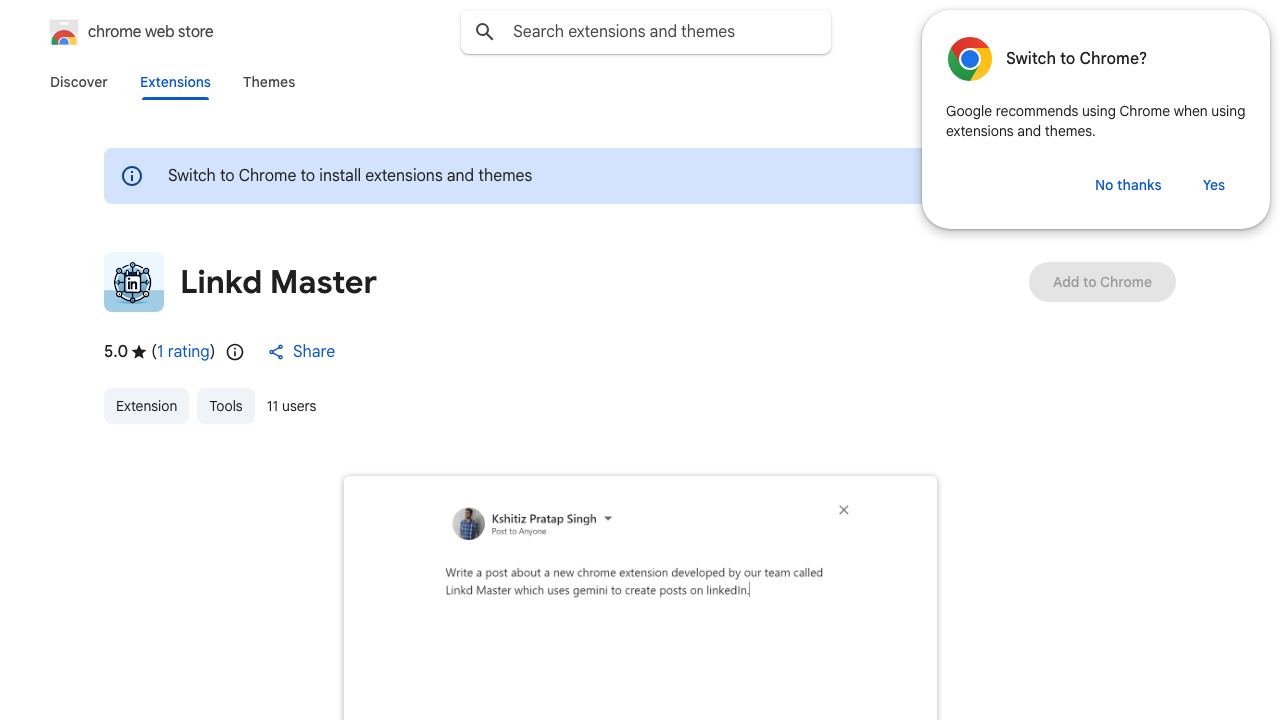Click 'Switch to Chrome to install' banner text

pos(350,176)
